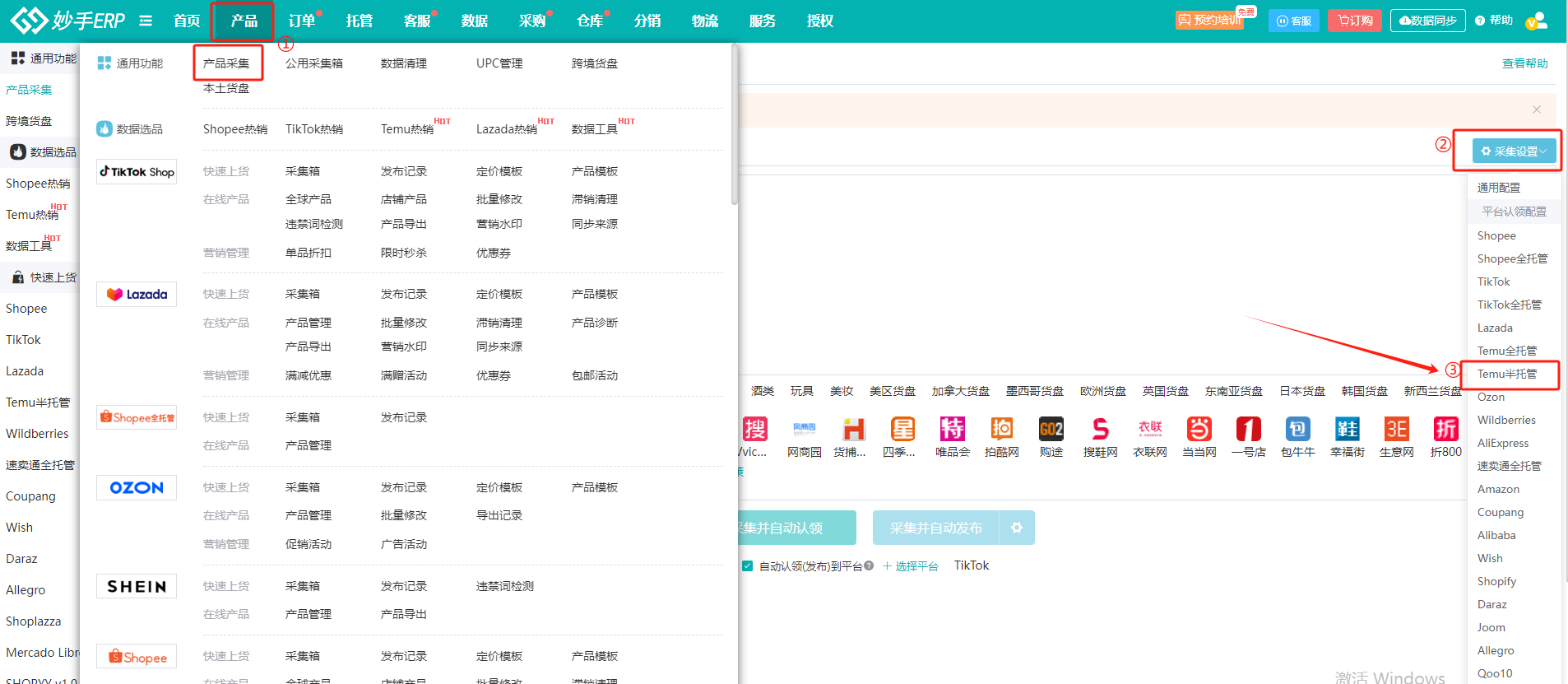This screenshot has height=684, width=1568.
Task: Select 唯品会 source site icon
Action: pos(952,429)
